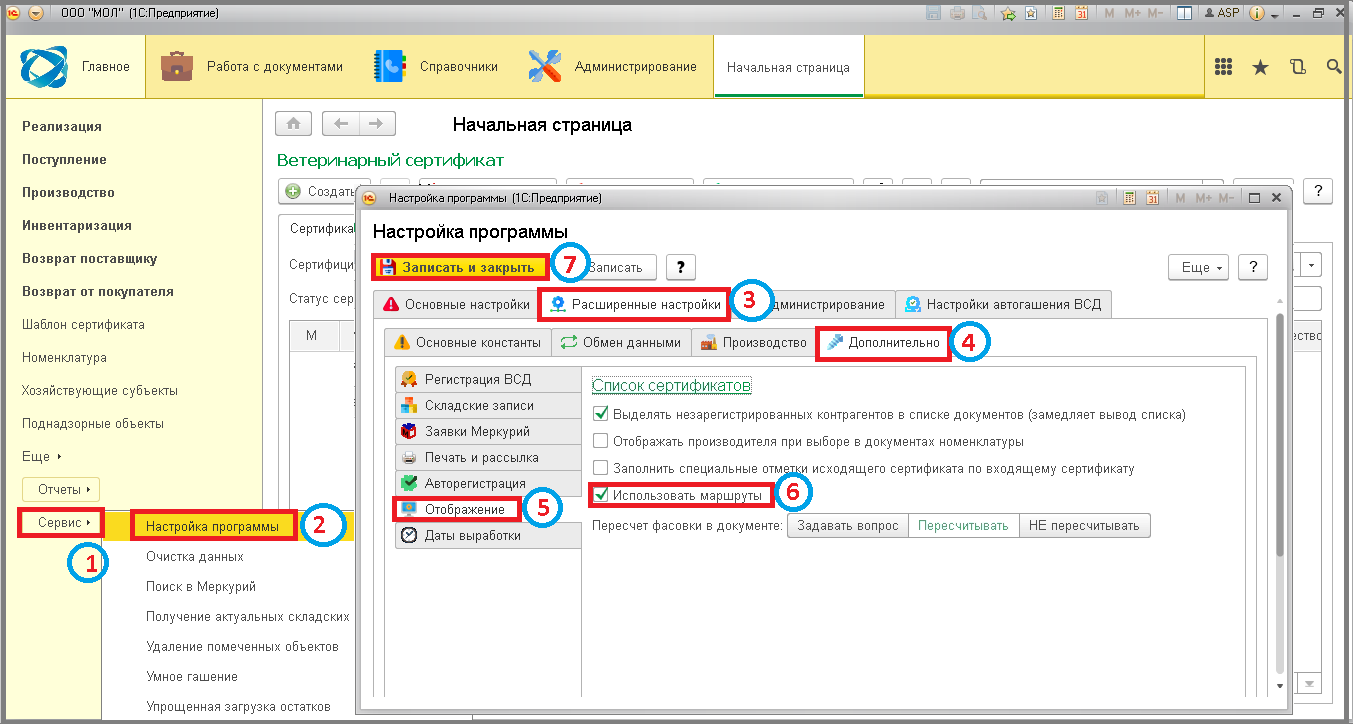
Task: Open the functions grid menu icon
Action: [x=1223, y=67]
